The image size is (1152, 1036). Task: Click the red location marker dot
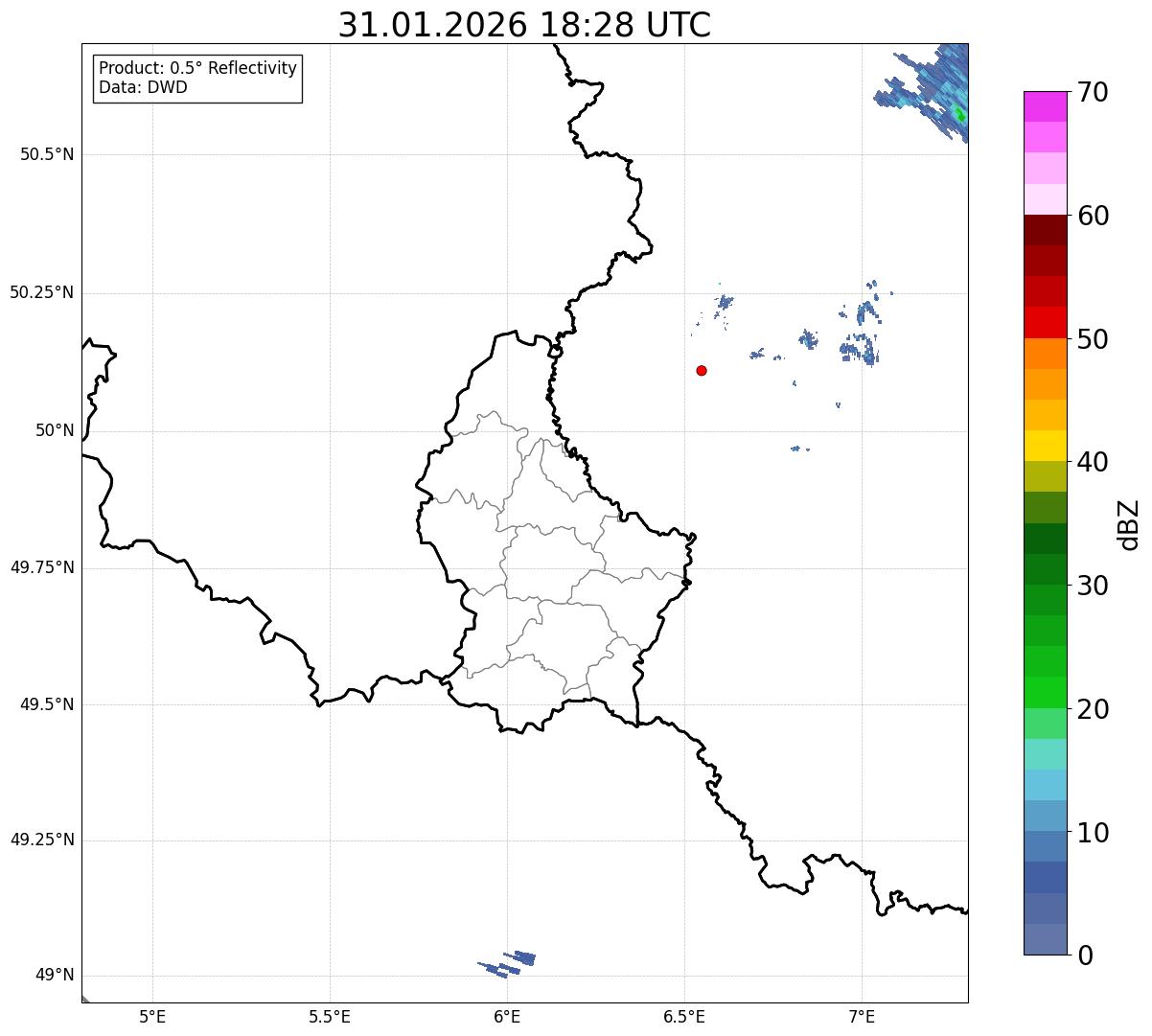point(702,370)
